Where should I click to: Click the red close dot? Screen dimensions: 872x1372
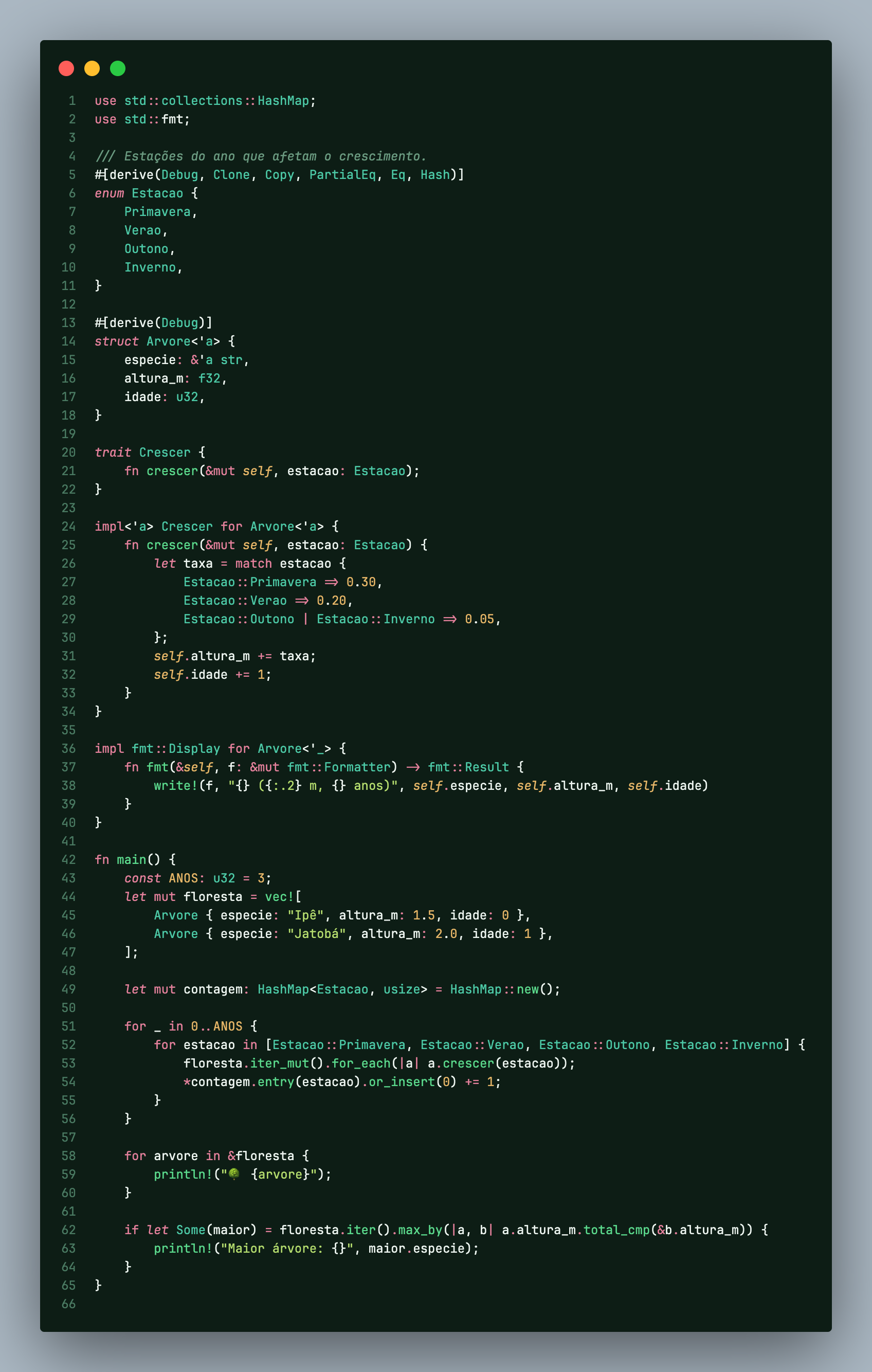[x=66, y=68]
